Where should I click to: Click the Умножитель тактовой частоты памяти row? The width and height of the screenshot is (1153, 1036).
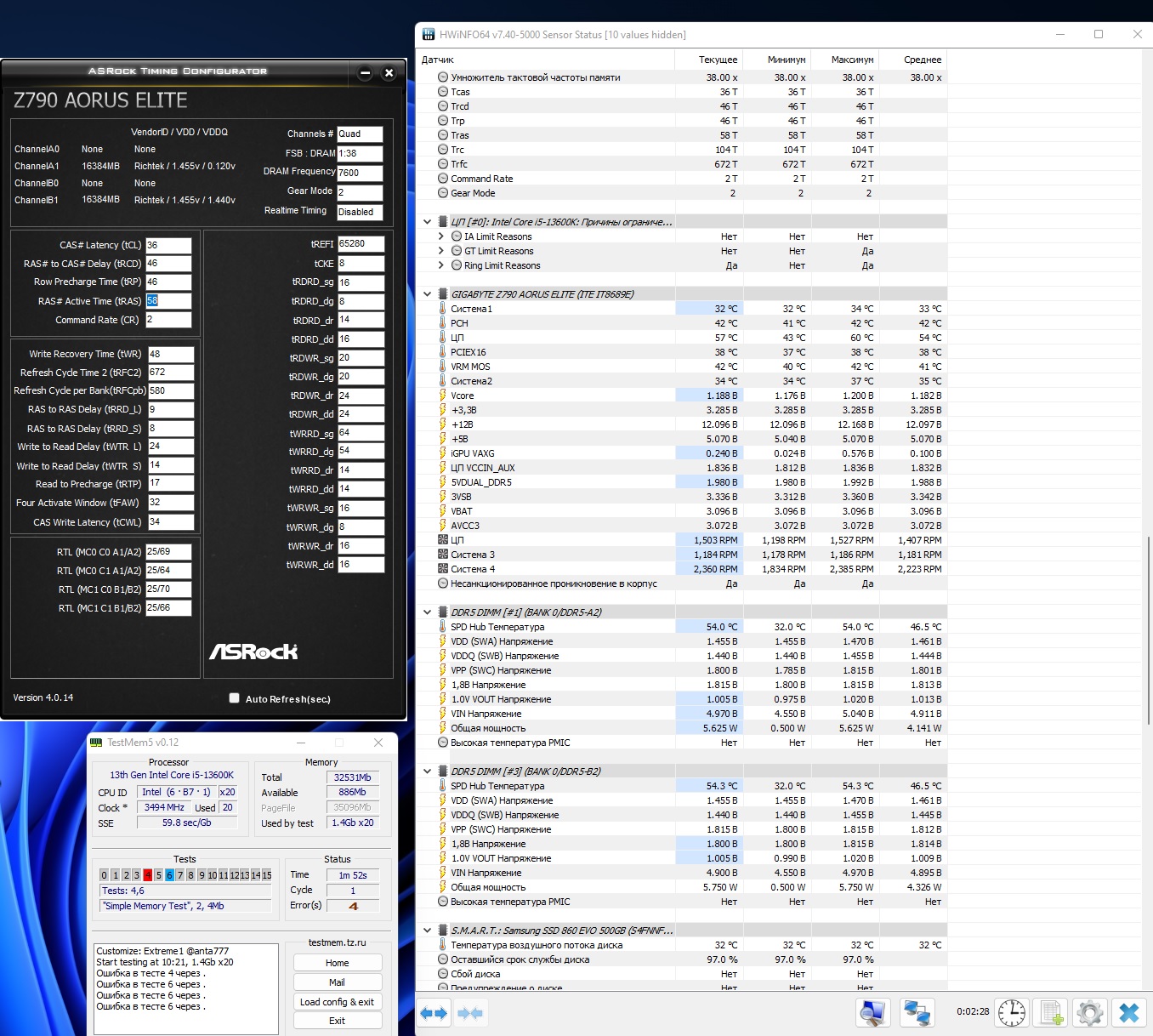pos(681,77)
